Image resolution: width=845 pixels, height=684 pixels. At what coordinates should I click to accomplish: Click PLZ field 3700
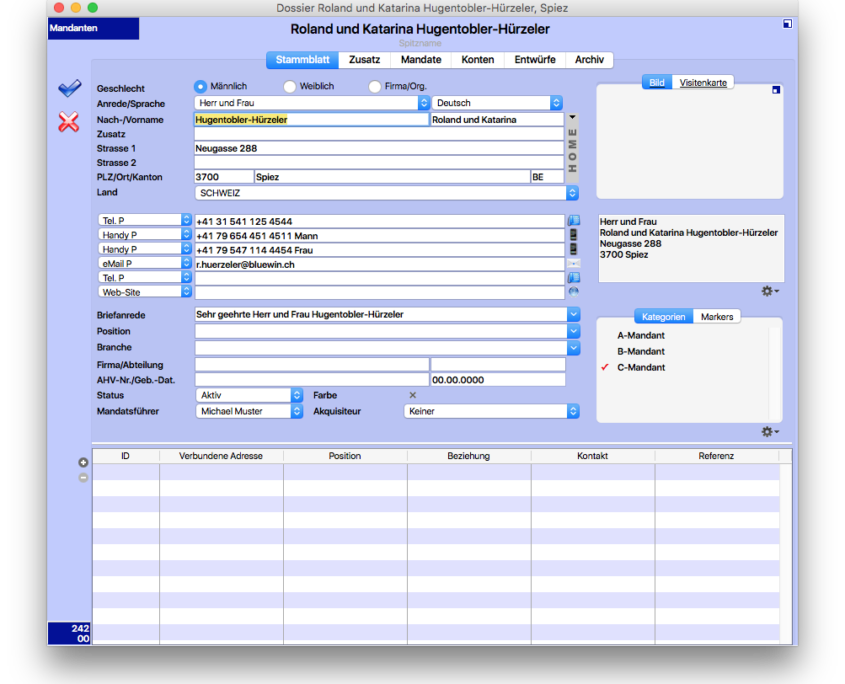pyautogui.click(x=224, y=177)
